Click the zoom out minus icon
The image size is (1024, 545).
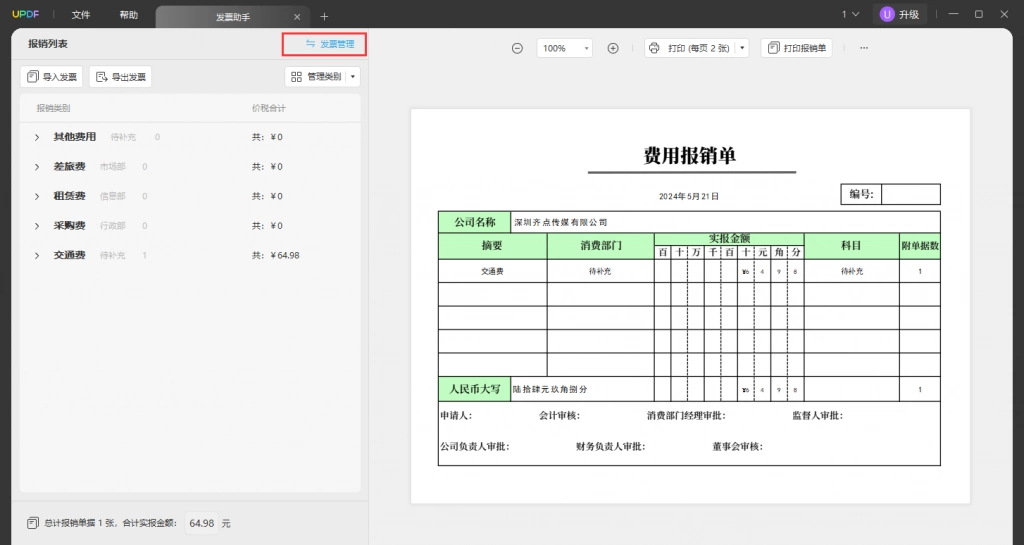[517, 48]
